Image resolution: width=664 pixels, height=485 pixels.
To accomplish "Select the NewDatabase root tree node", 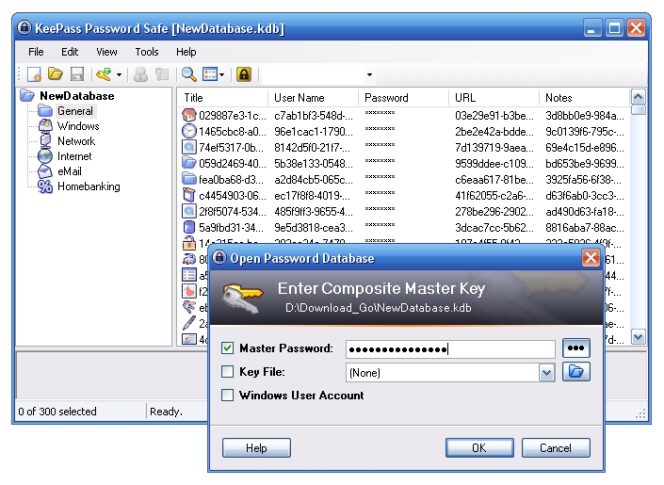I will coord(77,96).
